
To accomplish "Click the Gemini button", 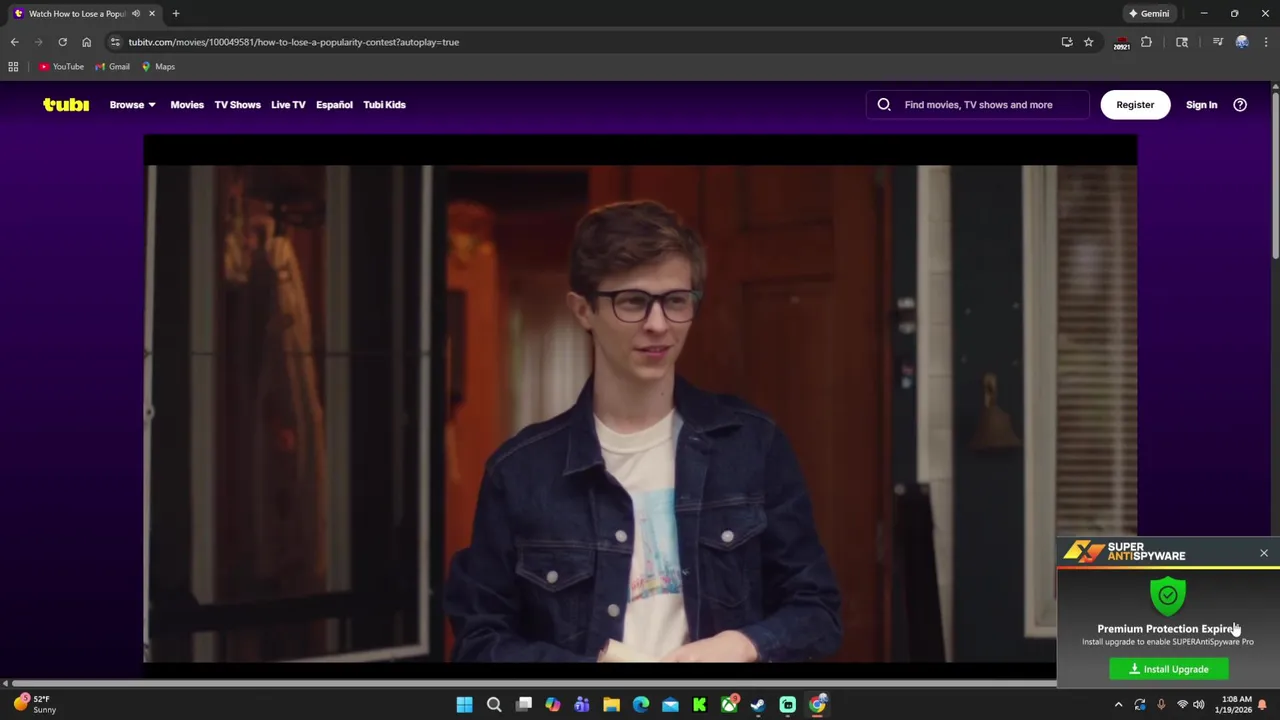I will coord(1149,13).
